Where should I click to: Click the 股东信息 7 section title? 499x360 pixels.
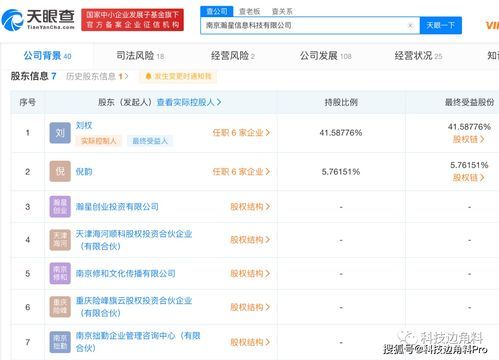[33, 76]
